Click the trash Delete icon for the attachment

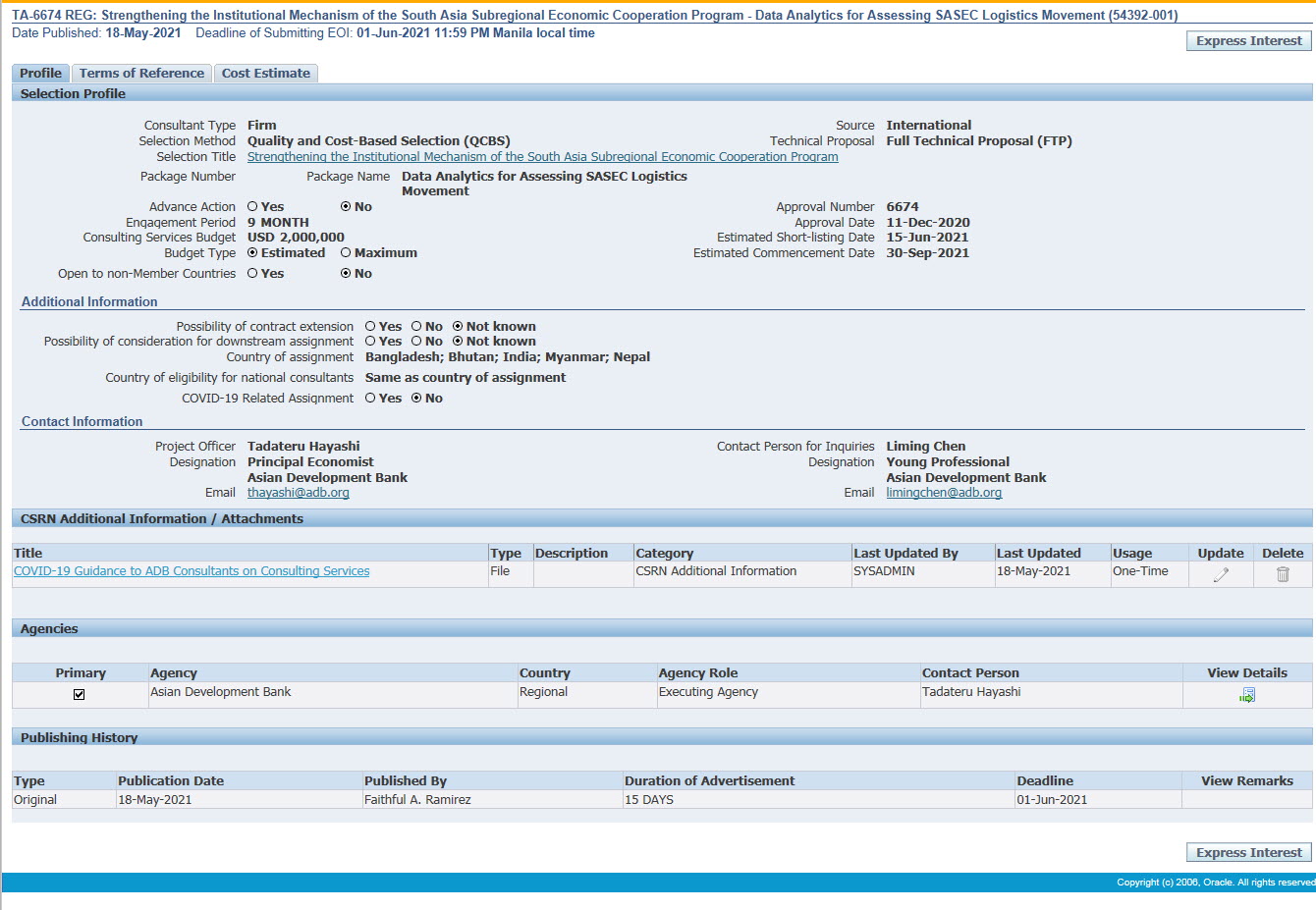pos(1283,574)
